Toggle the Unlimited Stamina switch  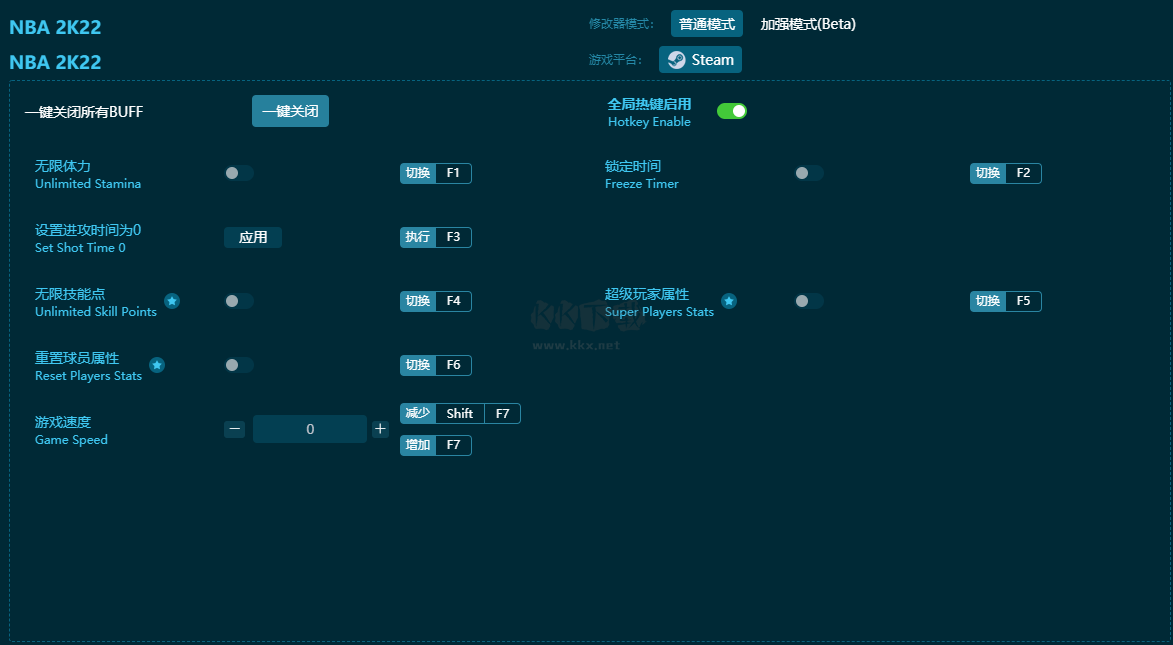pyautogui.click(x=239, y=173)
